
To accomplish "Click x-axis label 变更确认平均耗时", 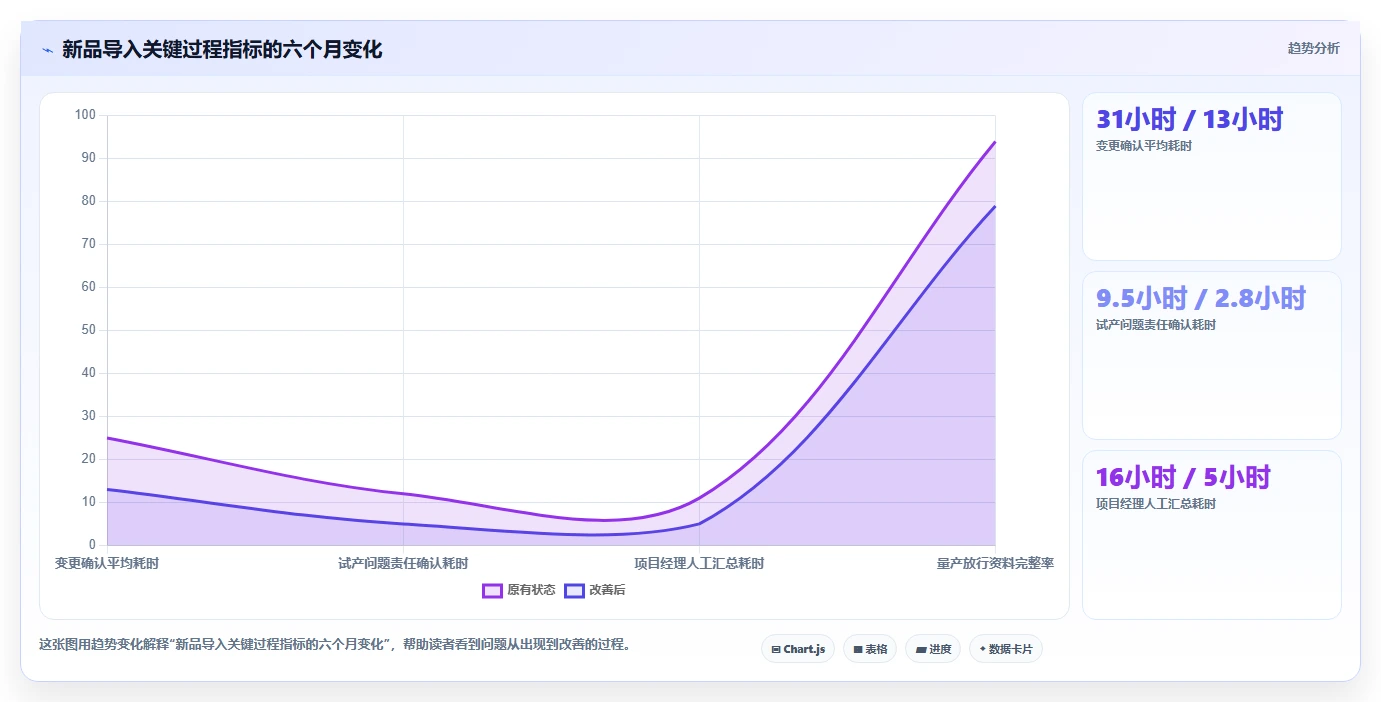I will (107, 563).
